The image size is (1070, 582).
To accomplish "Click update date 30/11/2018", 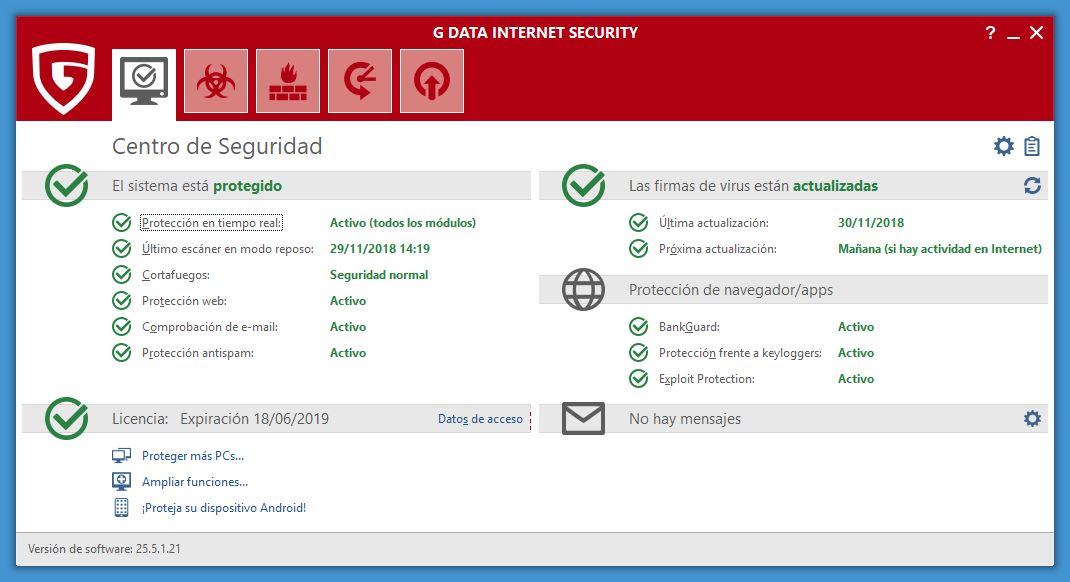I will coord(871,223).
